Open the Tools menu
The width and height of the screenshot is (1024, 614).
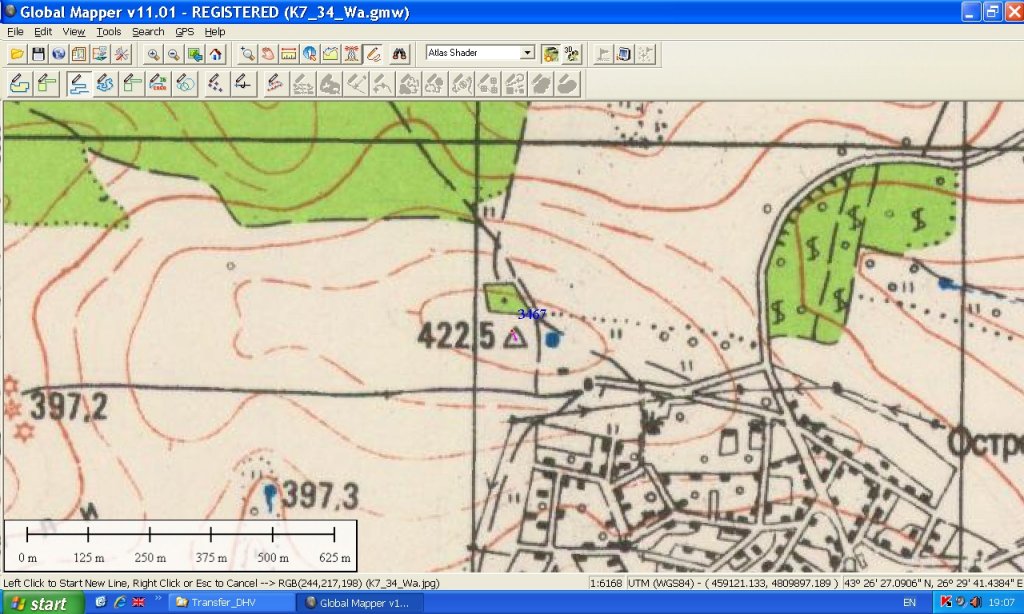(x=108, y=31)
